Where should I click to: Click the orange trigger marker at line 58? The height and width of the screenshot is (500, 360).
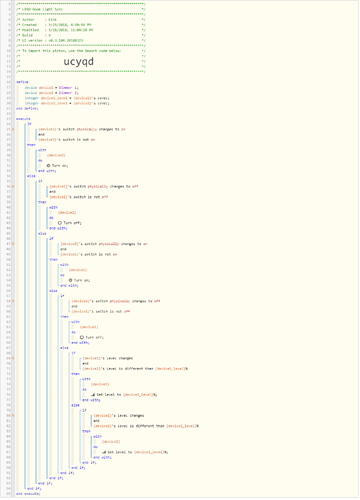(13, 301)
